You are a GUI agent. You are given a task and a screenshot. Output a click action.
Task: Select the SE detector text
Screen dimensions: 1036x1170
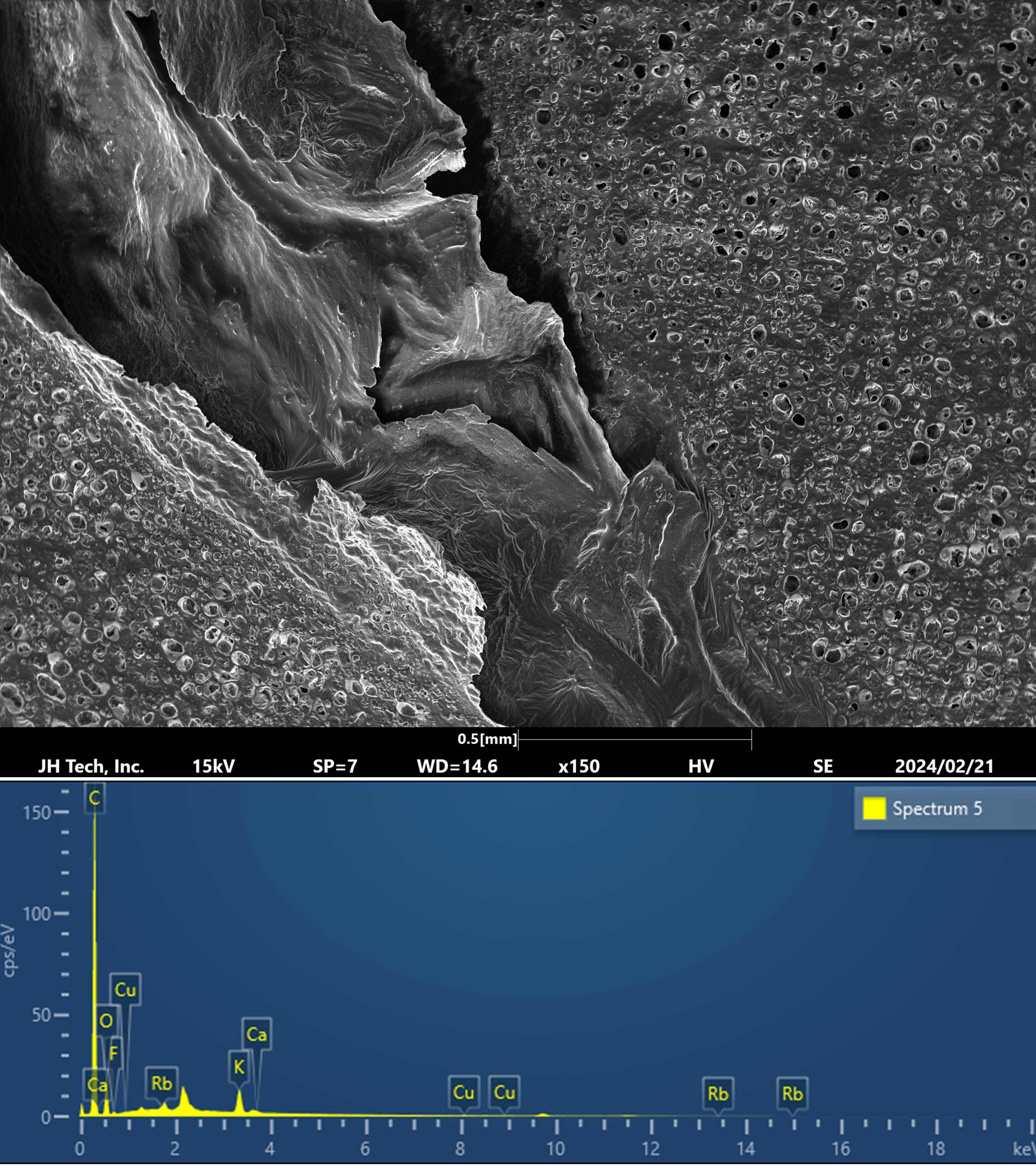823,766
